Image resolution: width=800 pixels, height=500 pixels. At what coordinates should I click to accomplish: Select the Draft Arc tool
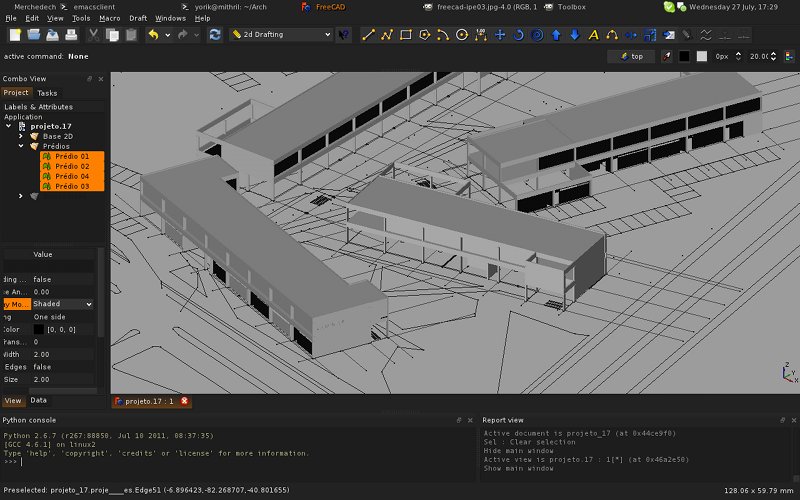tap(443, 35)
